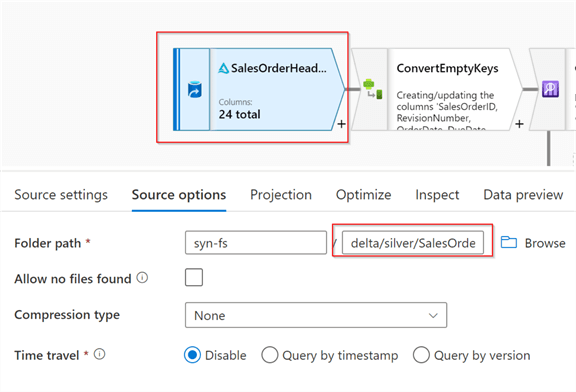Select the ConvertEmptyKeys transformation node
The height and width of the screenshot is (392, 576).
pos(436,89)
